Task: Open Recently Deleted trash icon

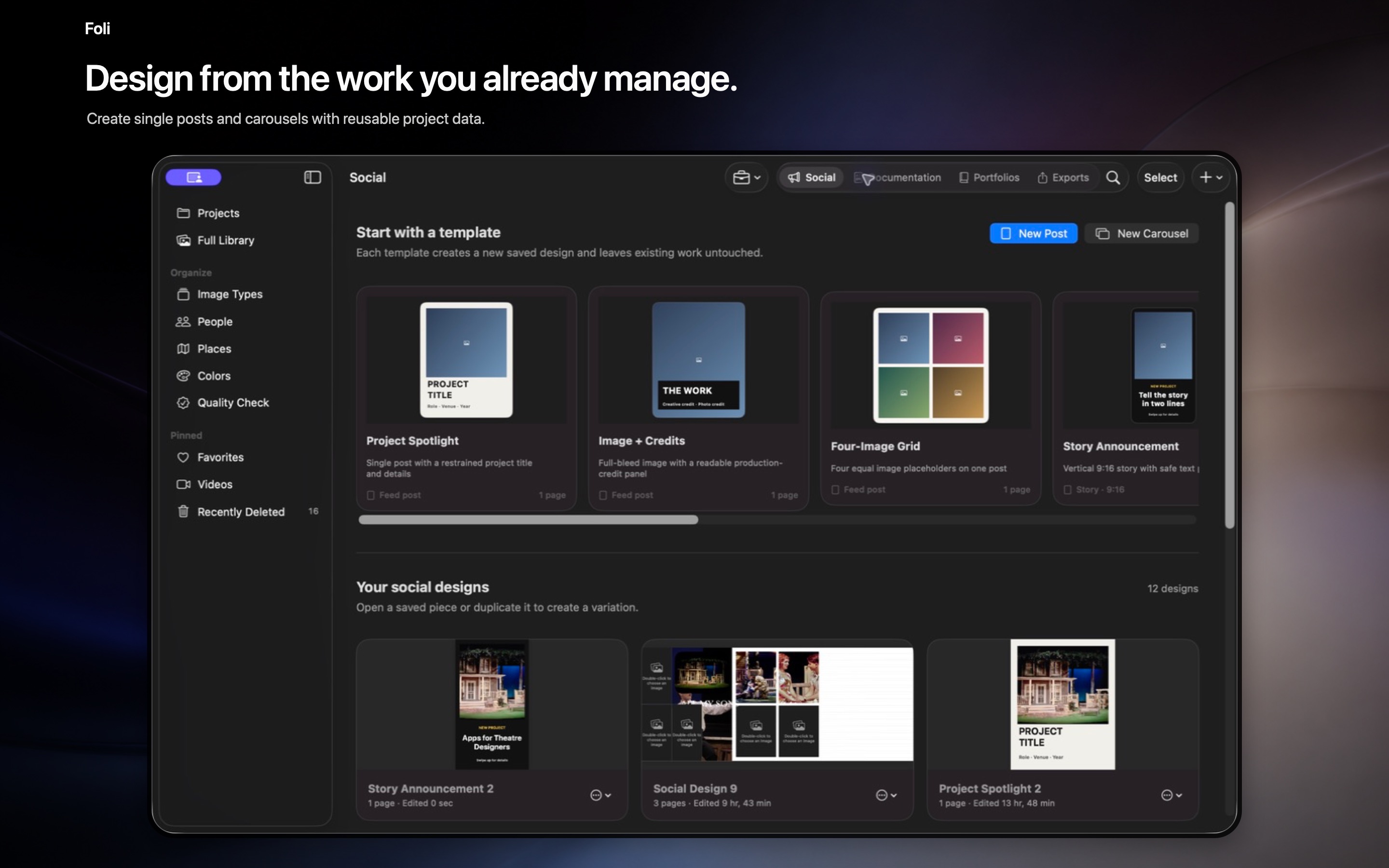Action: (x=183, y=511)
